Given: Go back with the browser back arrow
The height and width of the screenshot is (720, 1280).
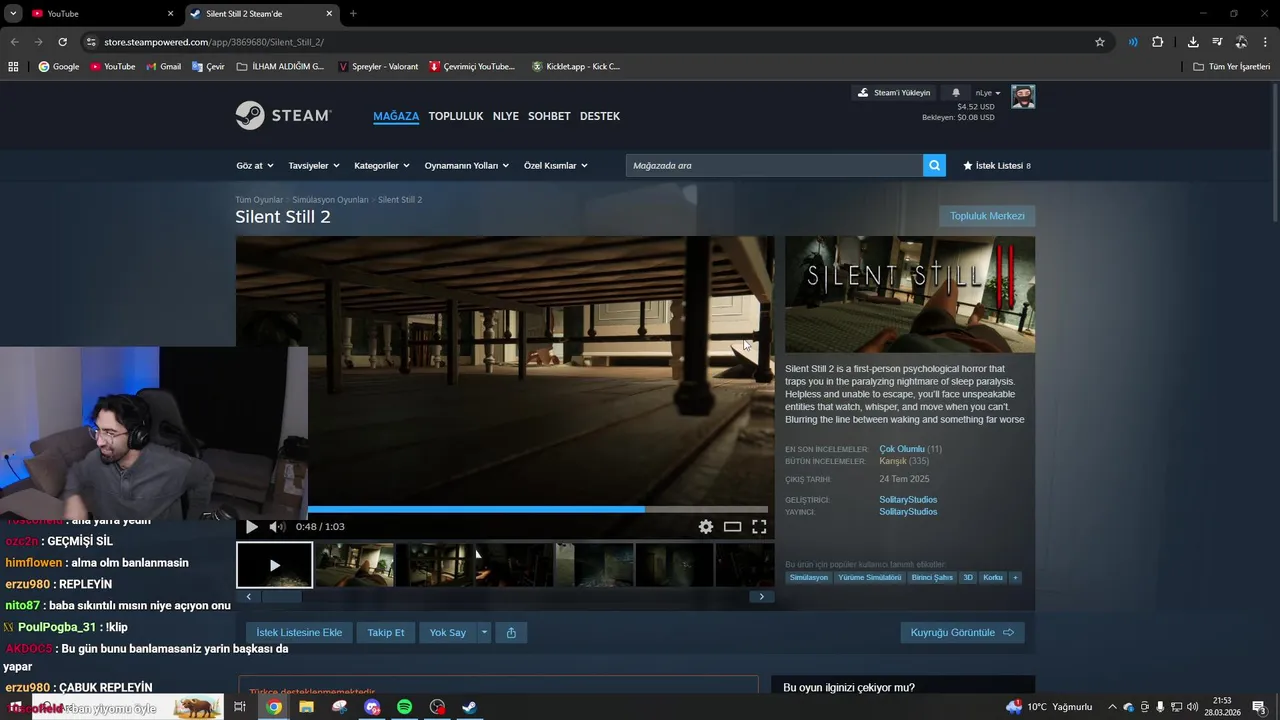Looking at the screenshot, I should (14, 42).
